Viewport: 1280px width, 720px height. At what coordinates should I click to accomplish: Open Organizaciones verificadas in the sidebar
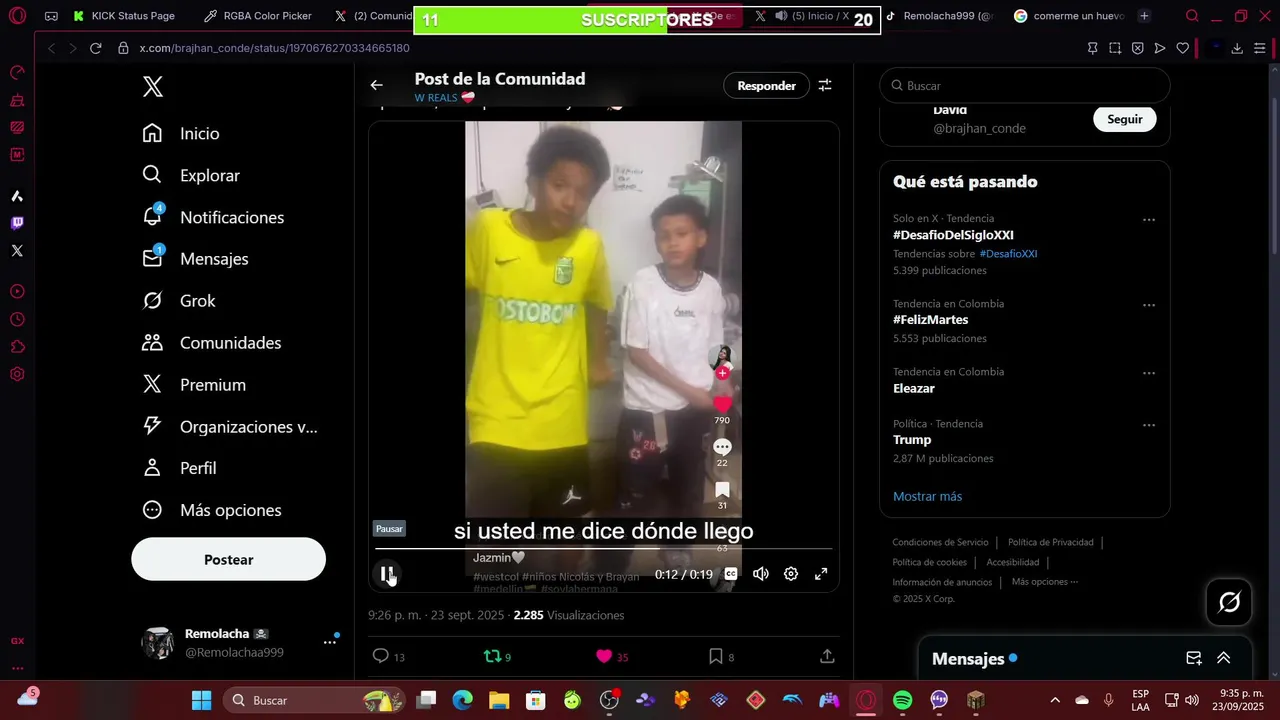pyautogui.click(x=230, y=427)
